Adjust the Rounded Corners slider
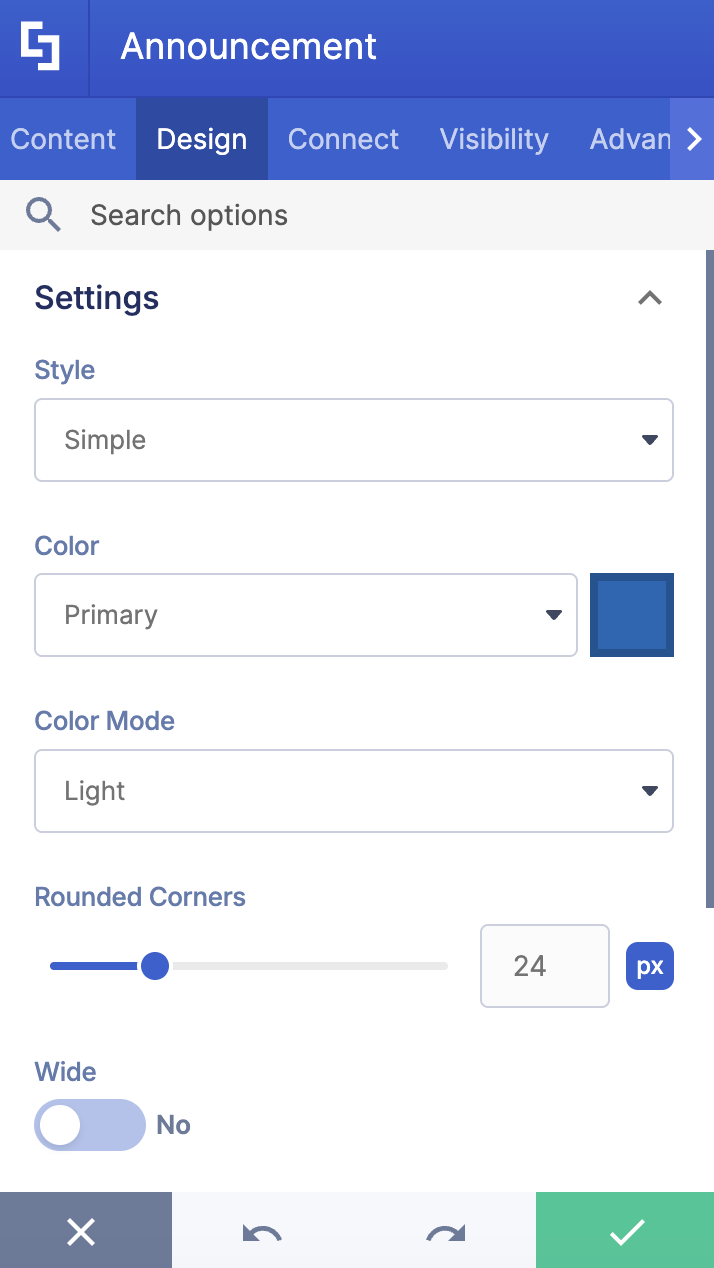The image size is (714, 1268). tap(155, 966)
